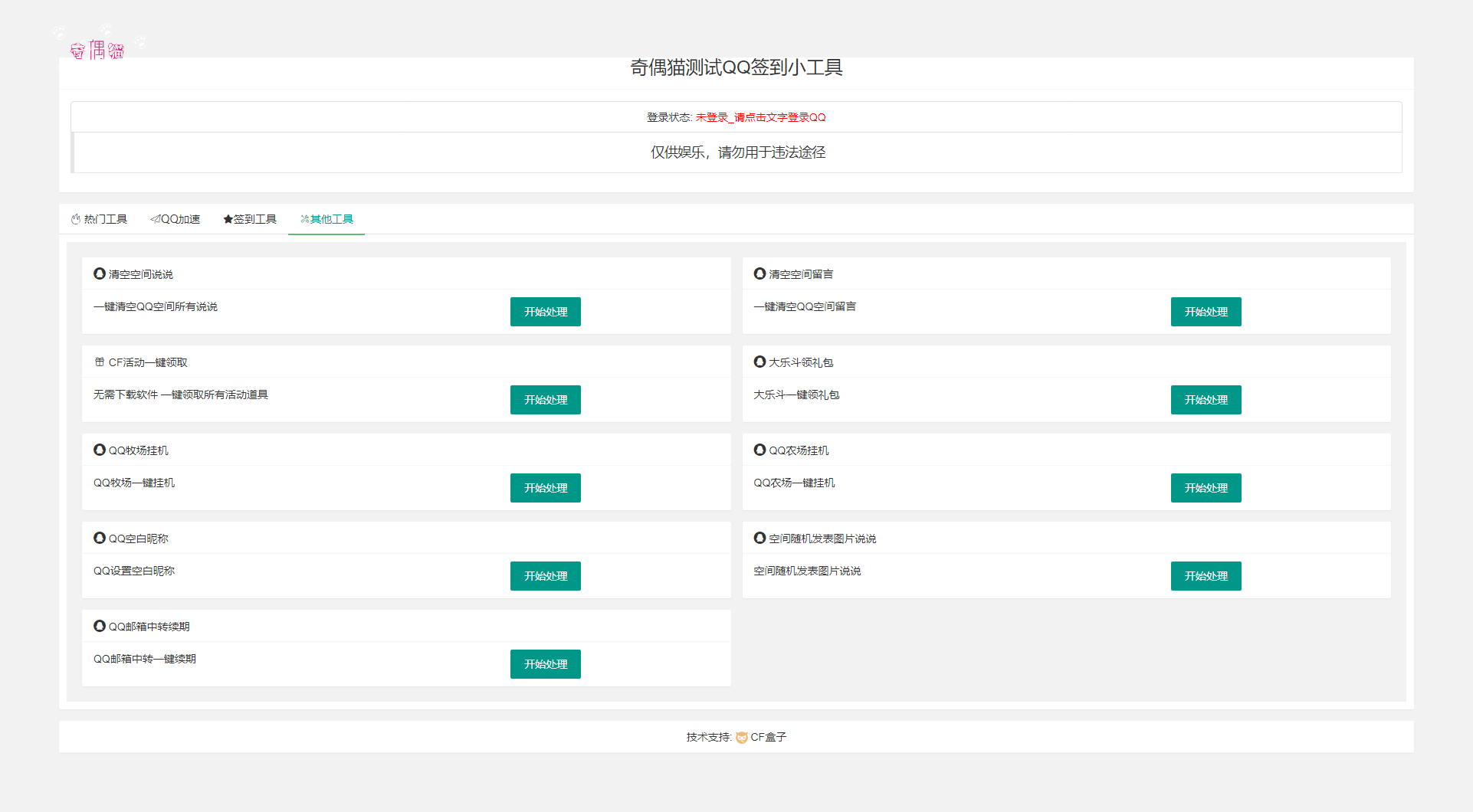Image resolution: width=1473 pixels, height=812 pixels.
Task: Click description QQ牧场一键挂机
Action: (x=134, y=483)
